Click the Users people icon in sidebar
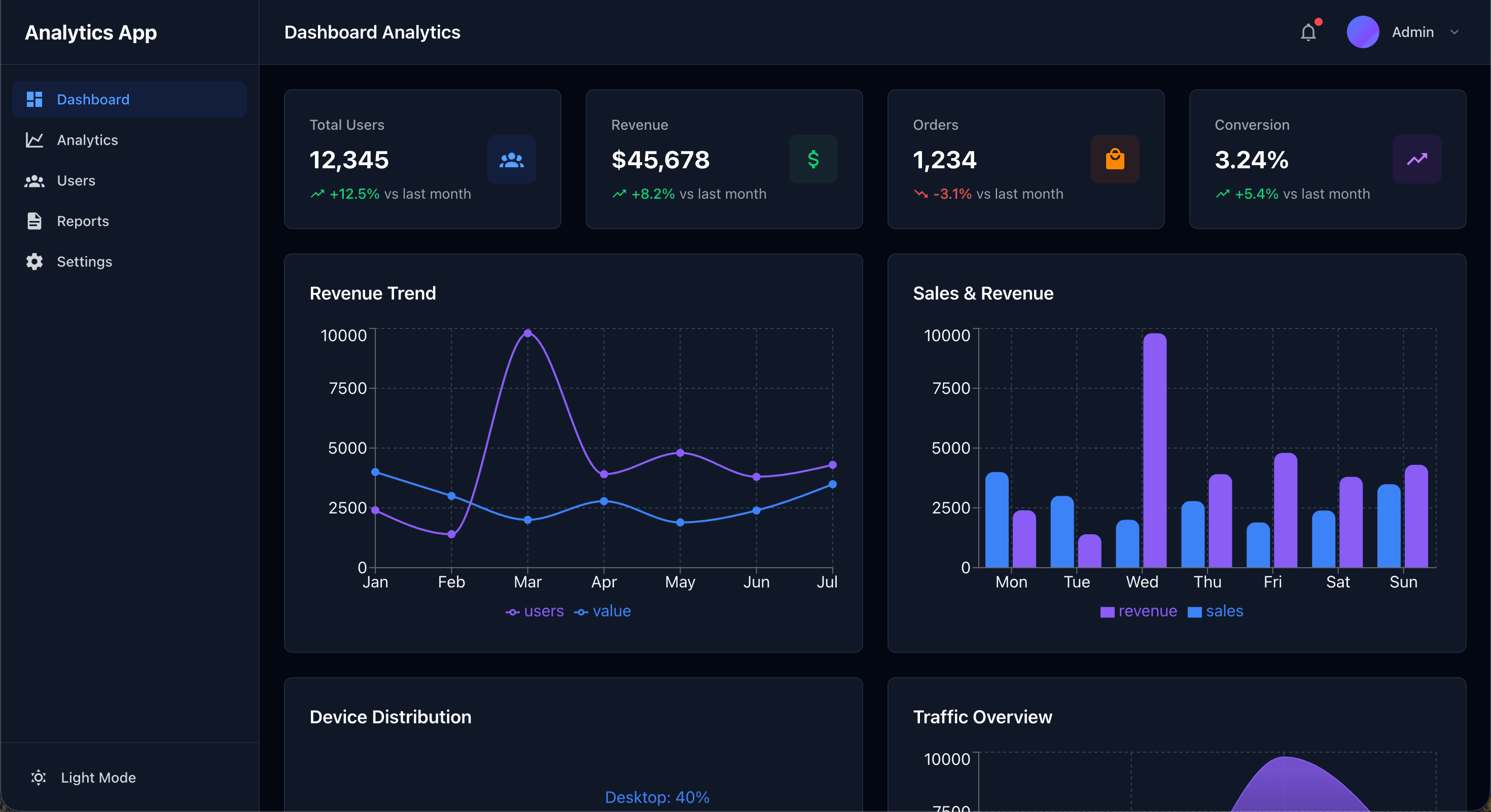 pos(34,181)
